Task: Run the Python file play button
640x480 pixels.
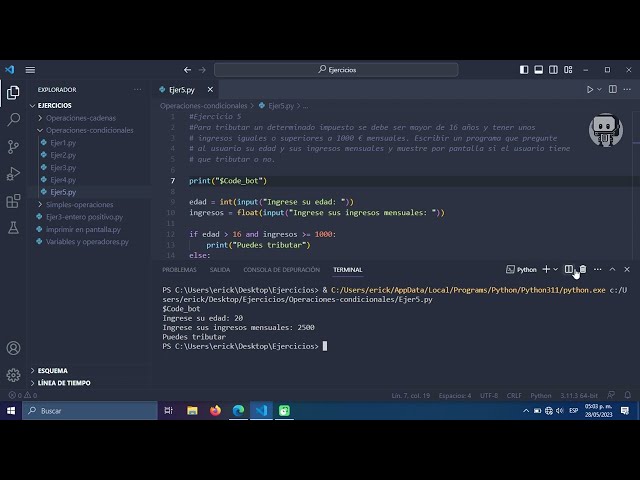Action: [589, 89]
